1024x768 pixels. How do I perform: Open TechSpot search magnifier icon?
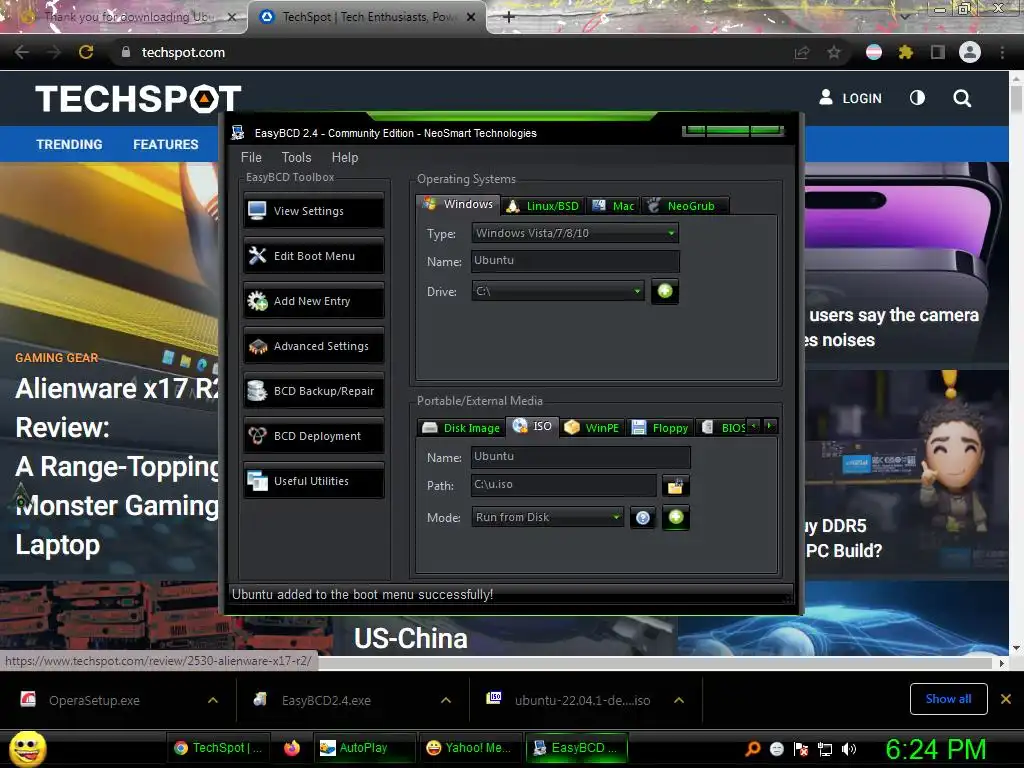point(962,98)
